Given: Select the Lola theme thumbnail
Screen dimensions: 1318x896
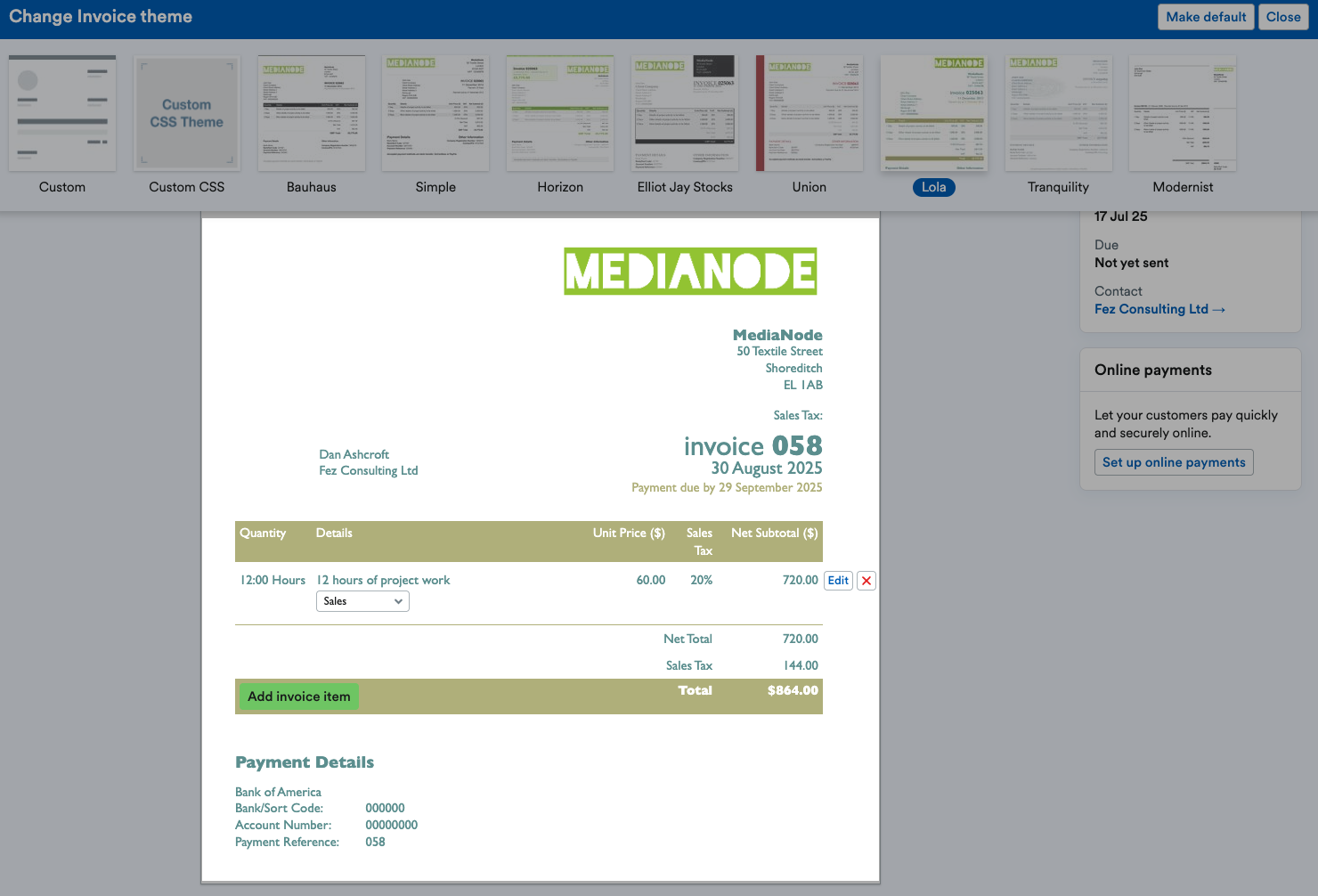Looking at the screenshot, I should 934,113.
